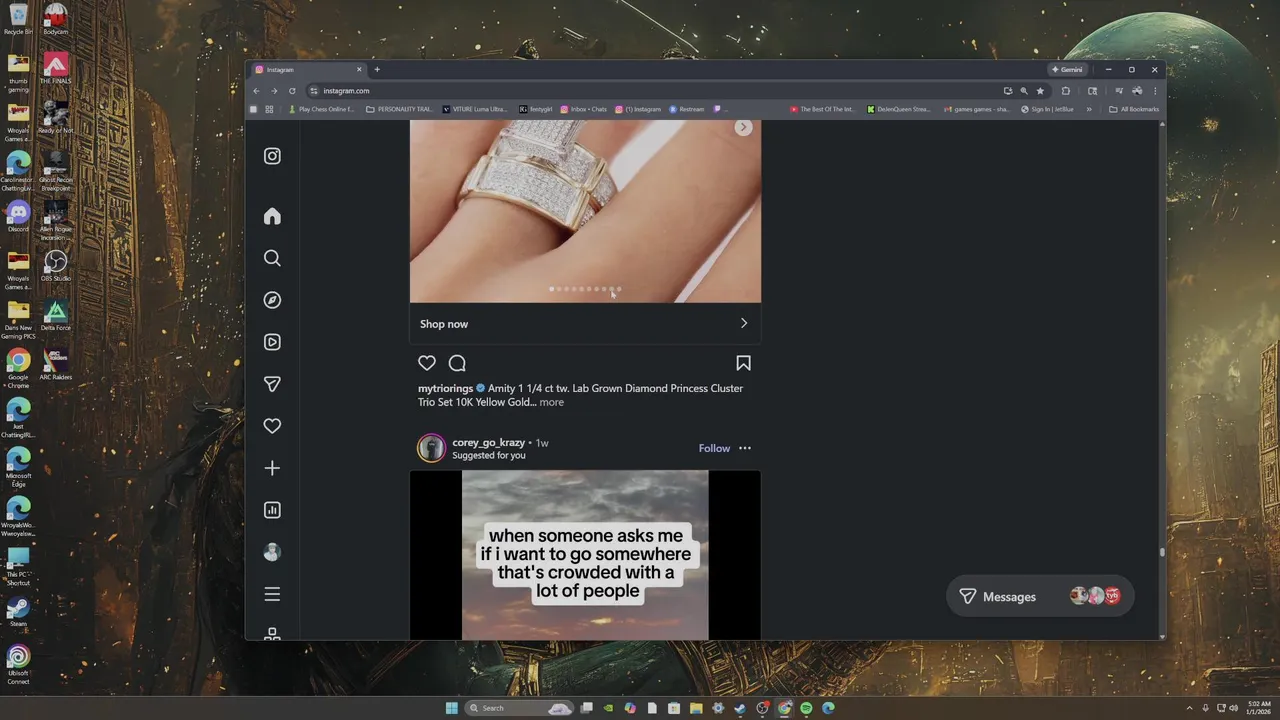Select the Instagram browser tab
Image resolution: width=1280 pixels, height=720 pixels.
309,70
